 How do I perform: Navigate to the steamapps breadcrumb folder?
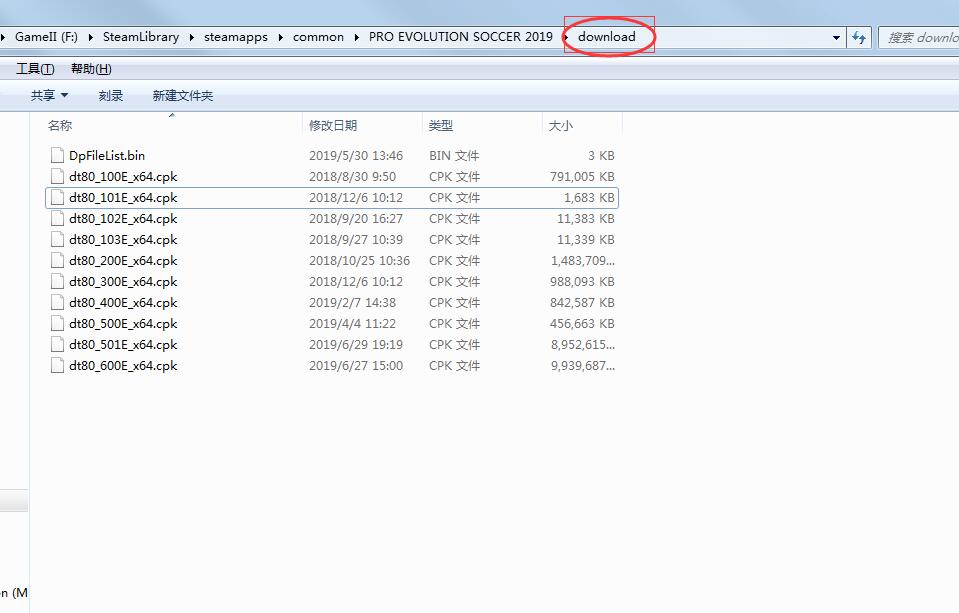pos(237,37)
